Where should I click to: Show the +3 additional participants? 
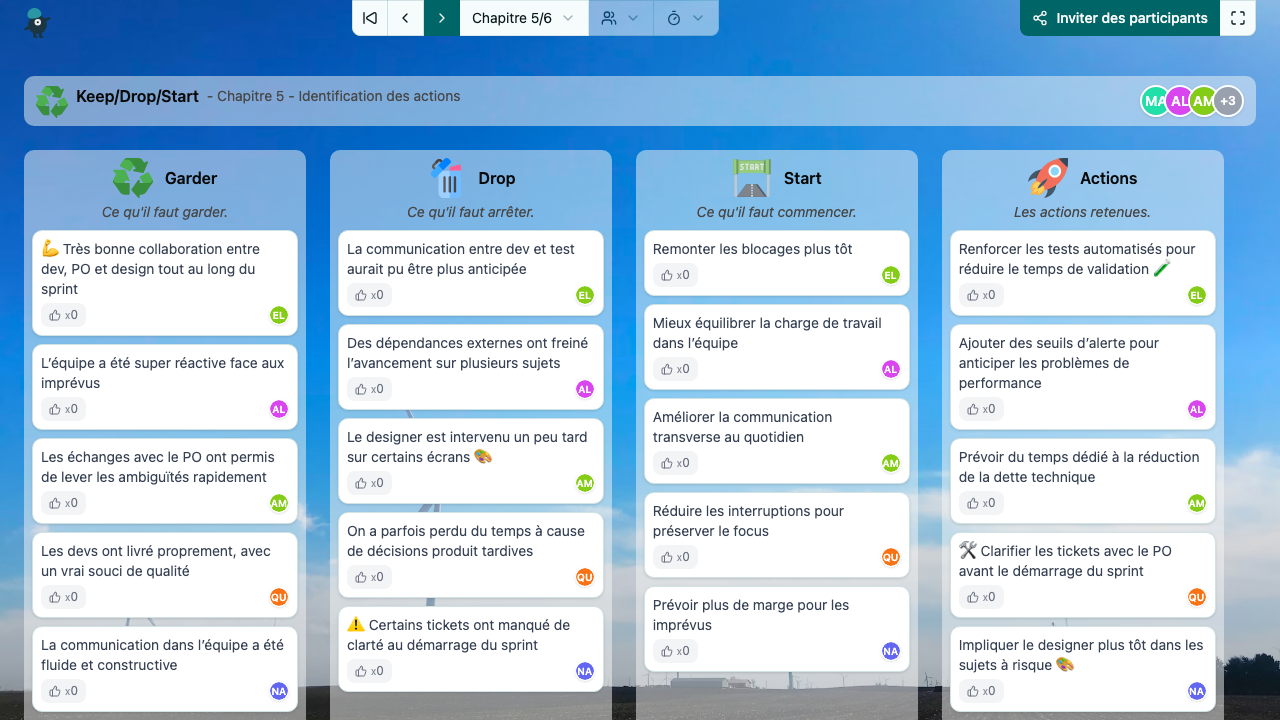pyautogui.click(x=1228, y=101)
